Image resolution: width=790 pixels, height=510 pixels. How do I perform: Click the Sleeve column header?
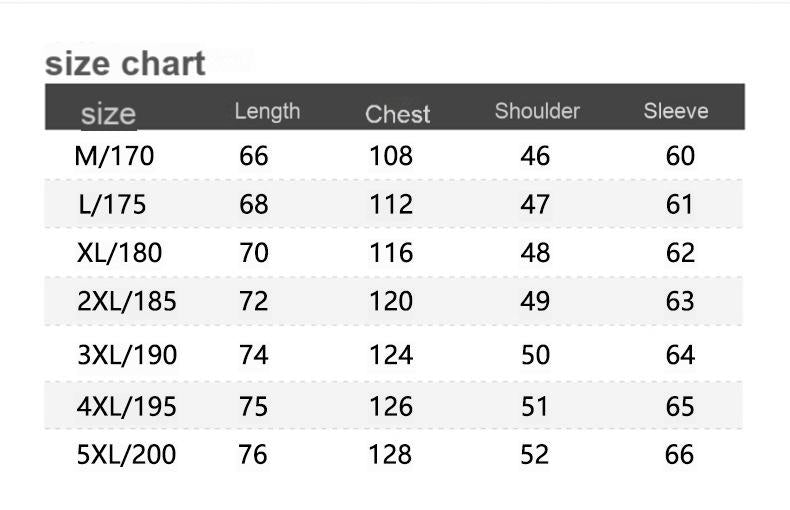676,111
